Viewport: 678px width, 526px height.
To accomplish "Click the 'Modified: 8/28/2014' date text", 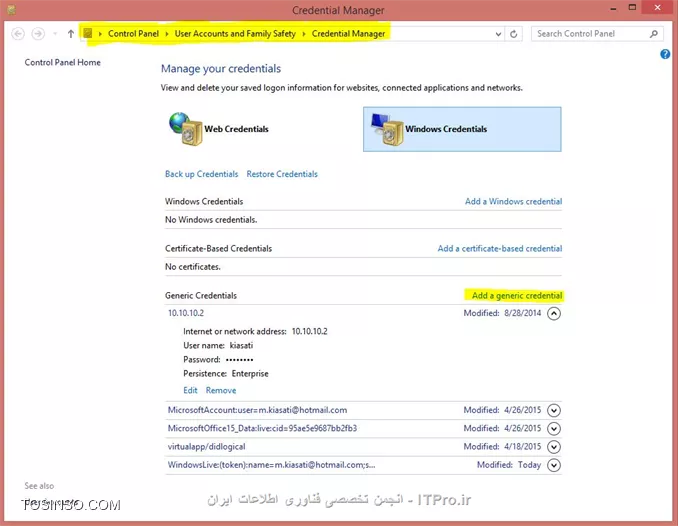I will click(502, 313).
